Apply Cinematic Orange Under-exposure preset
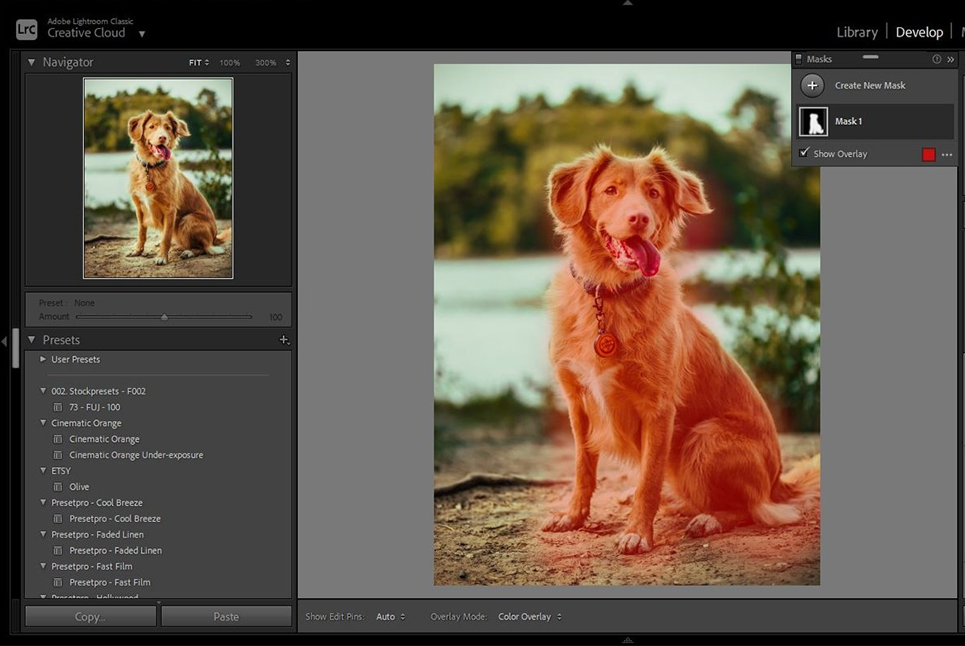Viewport: 965px width, 646px height. pyautogui.click(x=136, y=455)
